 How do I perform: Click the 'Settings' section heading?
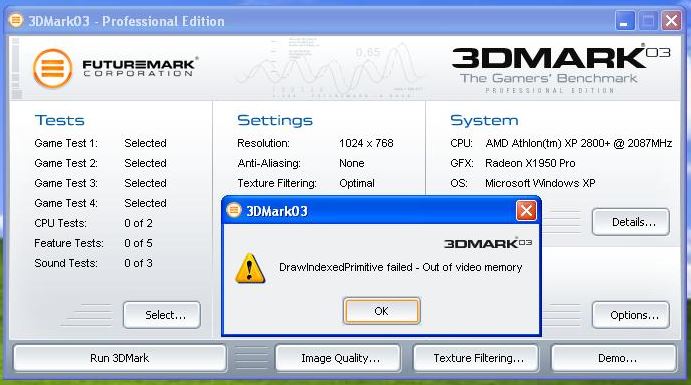275,120
